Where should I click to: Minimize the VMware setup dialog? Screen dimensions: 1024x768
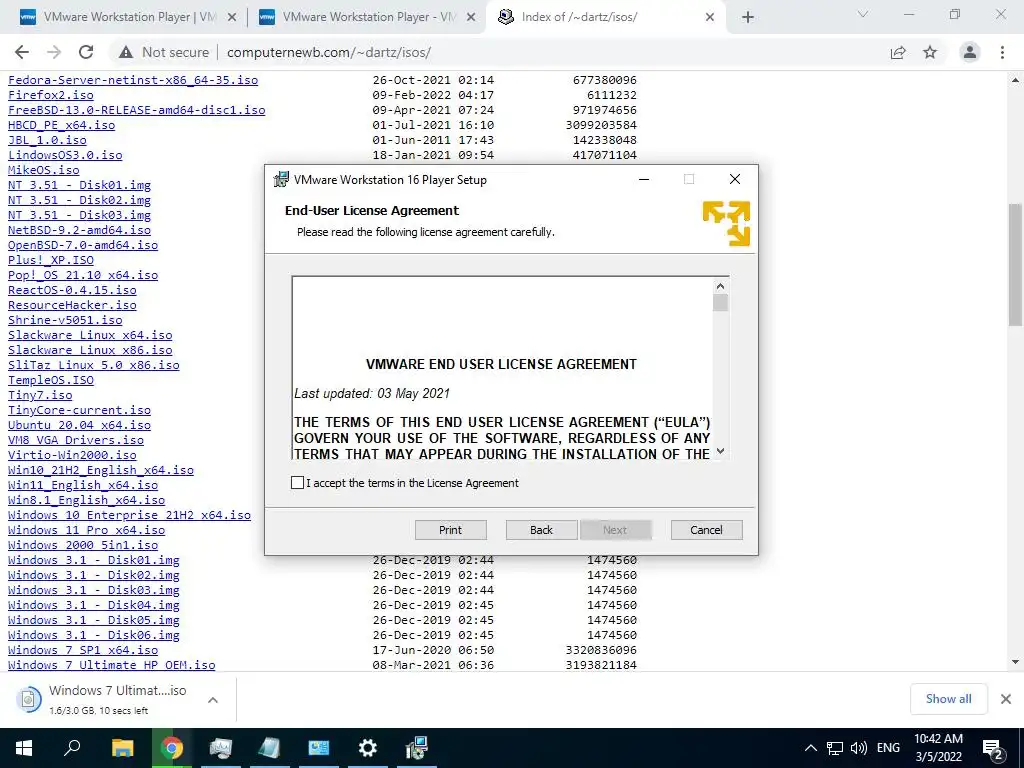[x=644, y=179]
